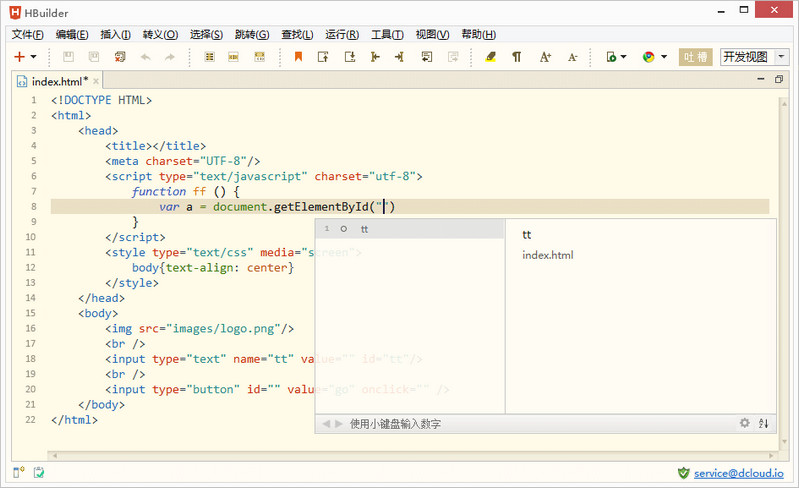Image resolution: width=799 pixels, height=488 pixels.
Task: Open the 文件(F) menu
Action: pos(28,34)
